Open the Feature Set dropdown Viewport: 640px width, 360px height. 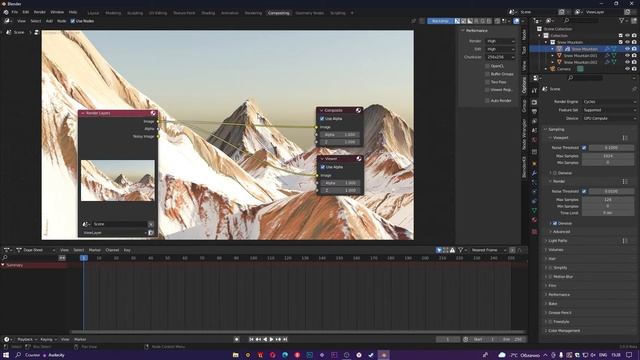(609, 110)
